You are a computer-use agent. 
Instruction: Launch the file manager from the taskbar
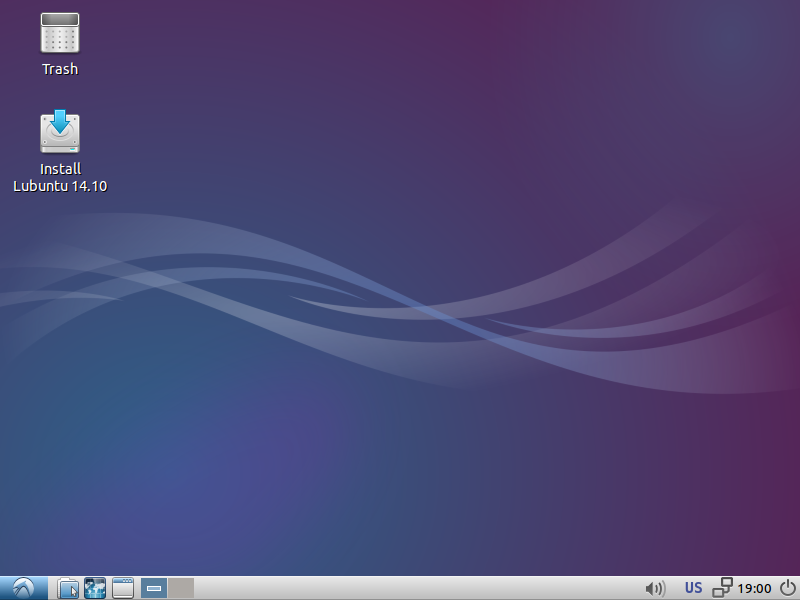[68, 588]
